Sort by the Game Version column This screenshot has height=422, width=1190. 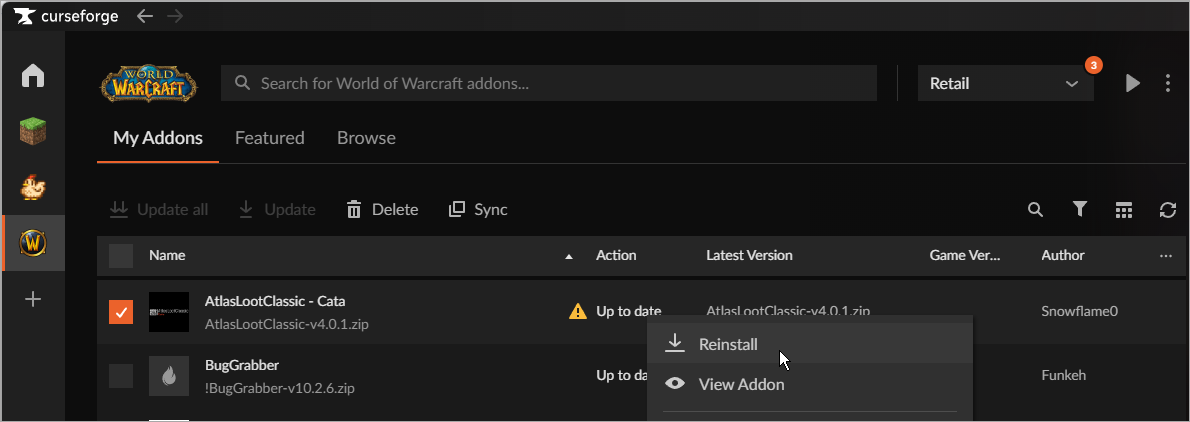[965, 256]
